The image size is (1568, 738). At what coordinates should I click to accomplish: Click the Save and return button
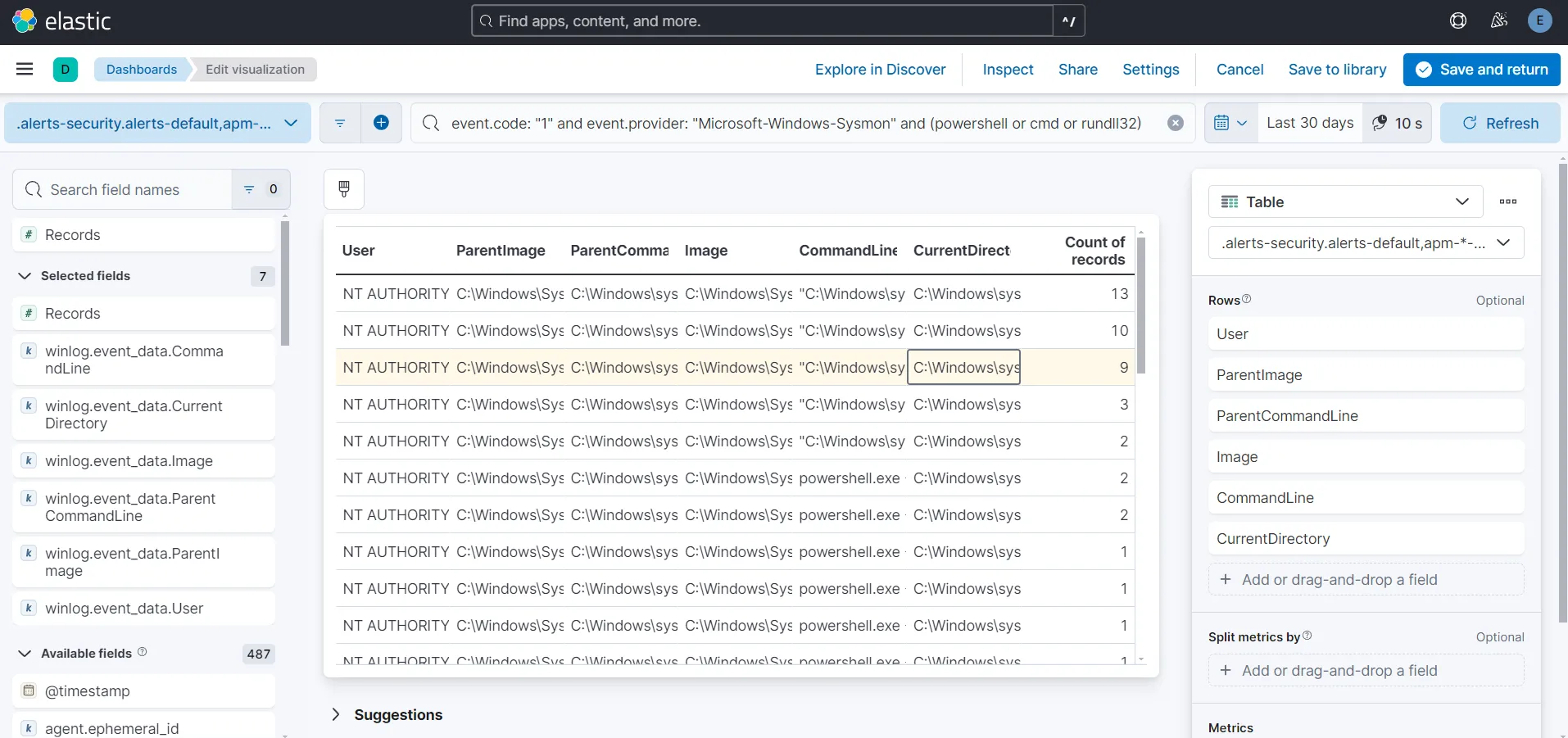point(1482,70)
